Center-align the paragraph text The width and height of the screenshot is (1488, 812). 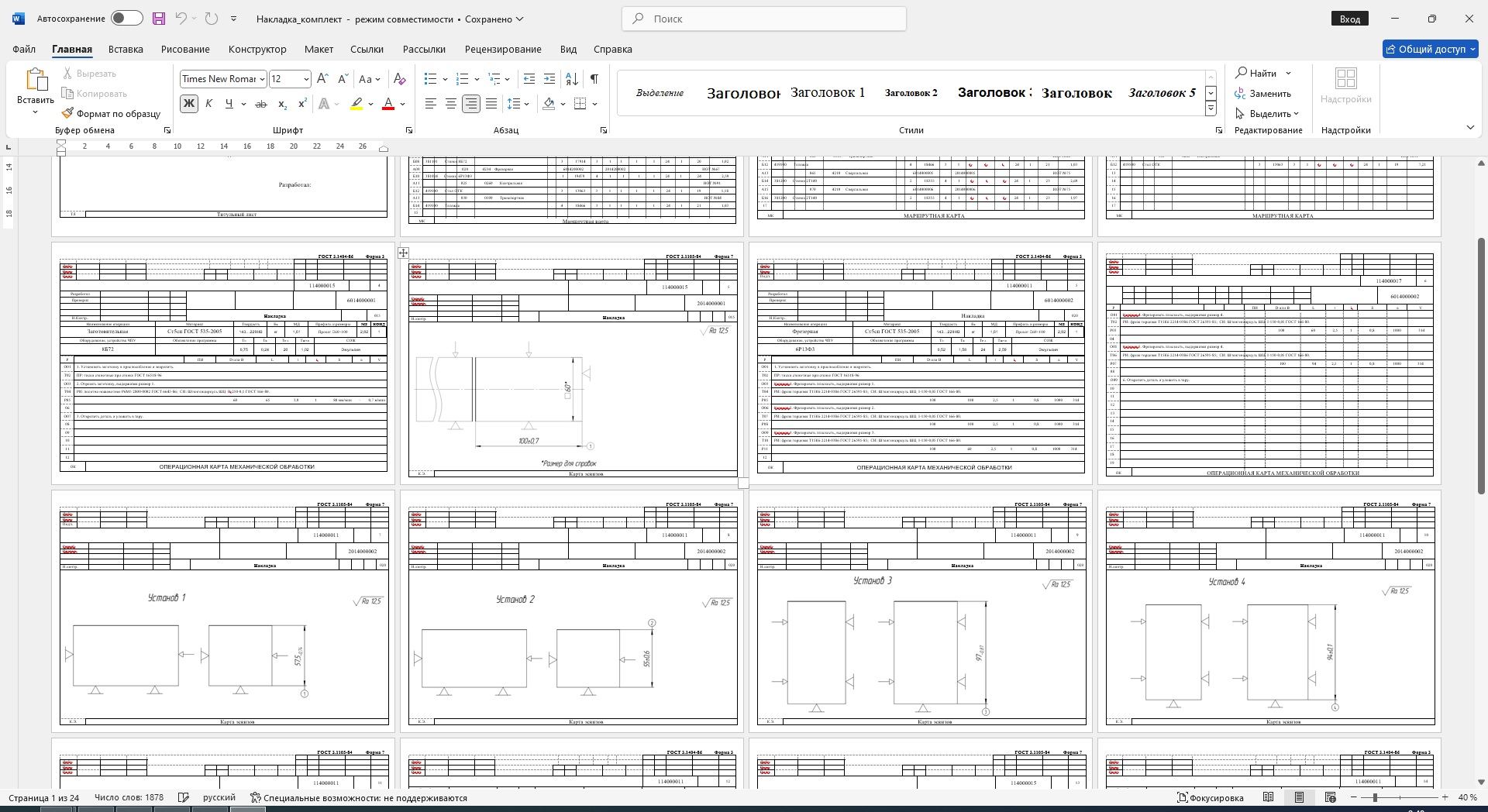click(x=450, y=104)
